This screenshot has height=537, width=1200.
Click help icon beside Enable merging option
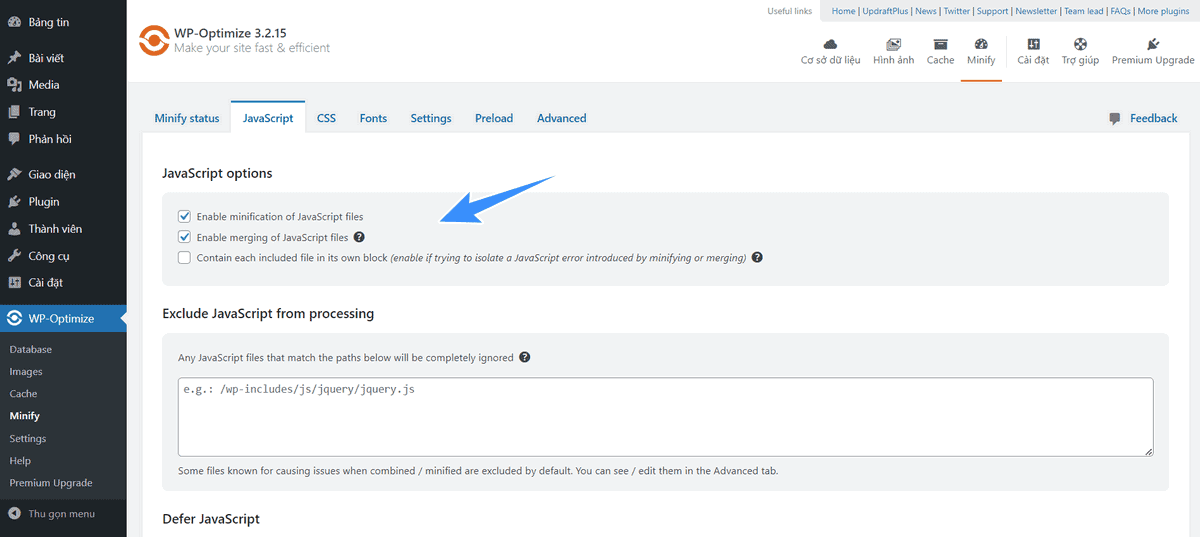(359, 238)
